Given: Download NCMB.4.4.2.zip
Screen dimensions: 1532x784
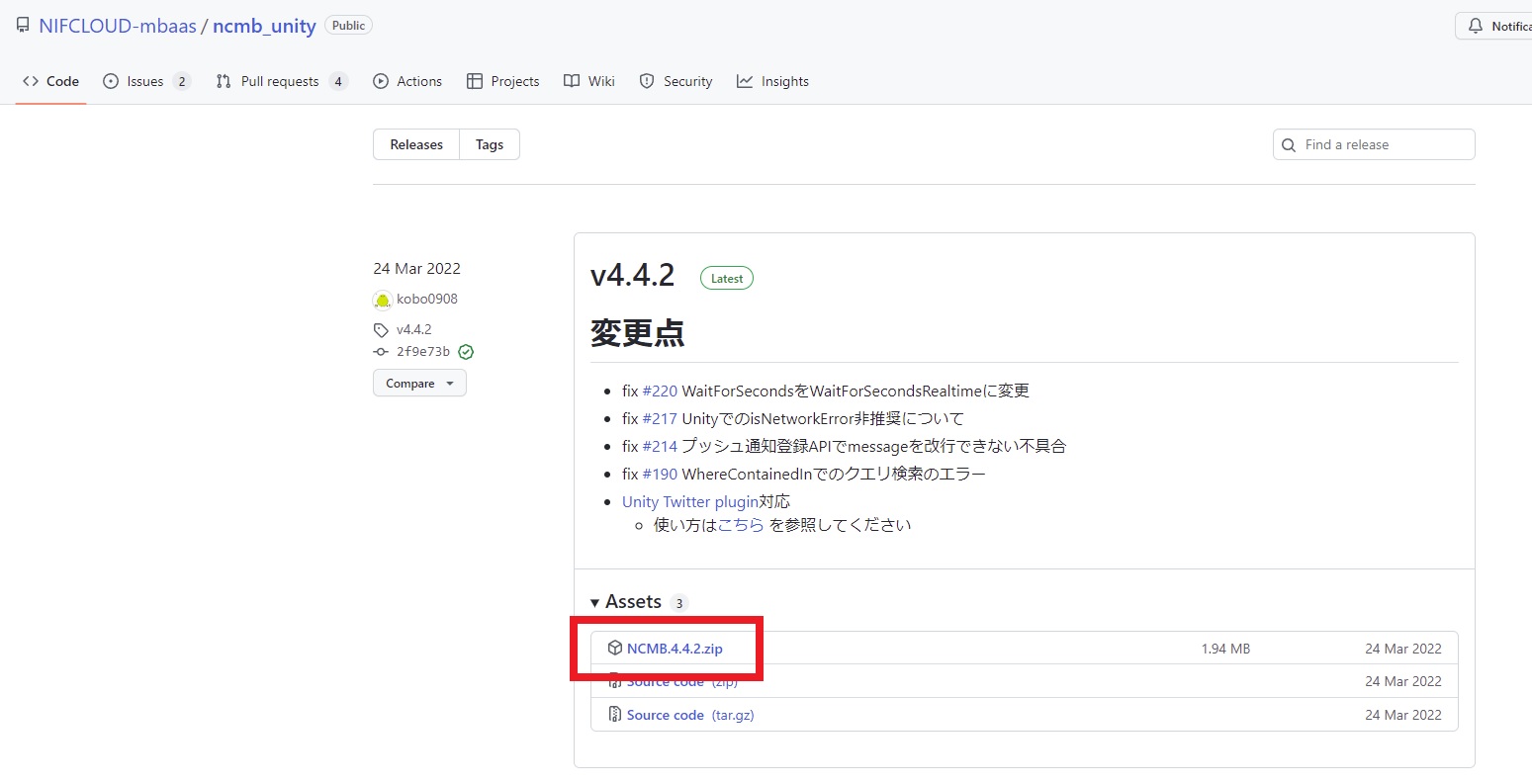Looking at the screenshot, I should tap(676, 648).
